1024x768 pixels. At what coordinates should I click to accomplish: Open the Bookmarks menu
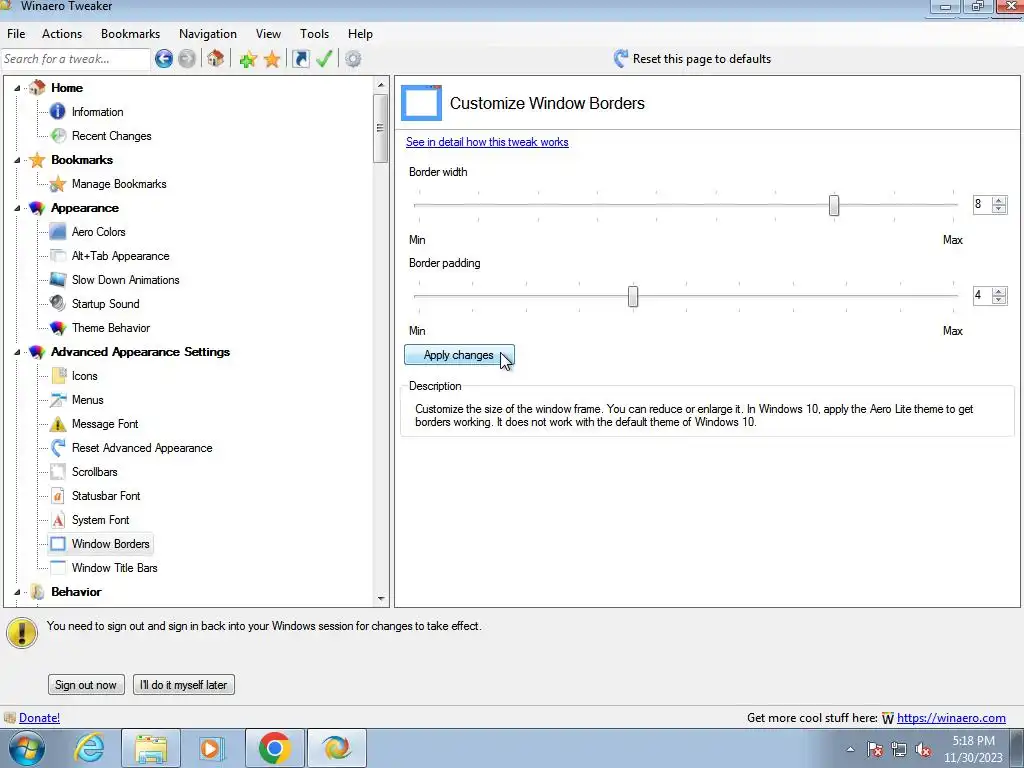tap(130, 34)
